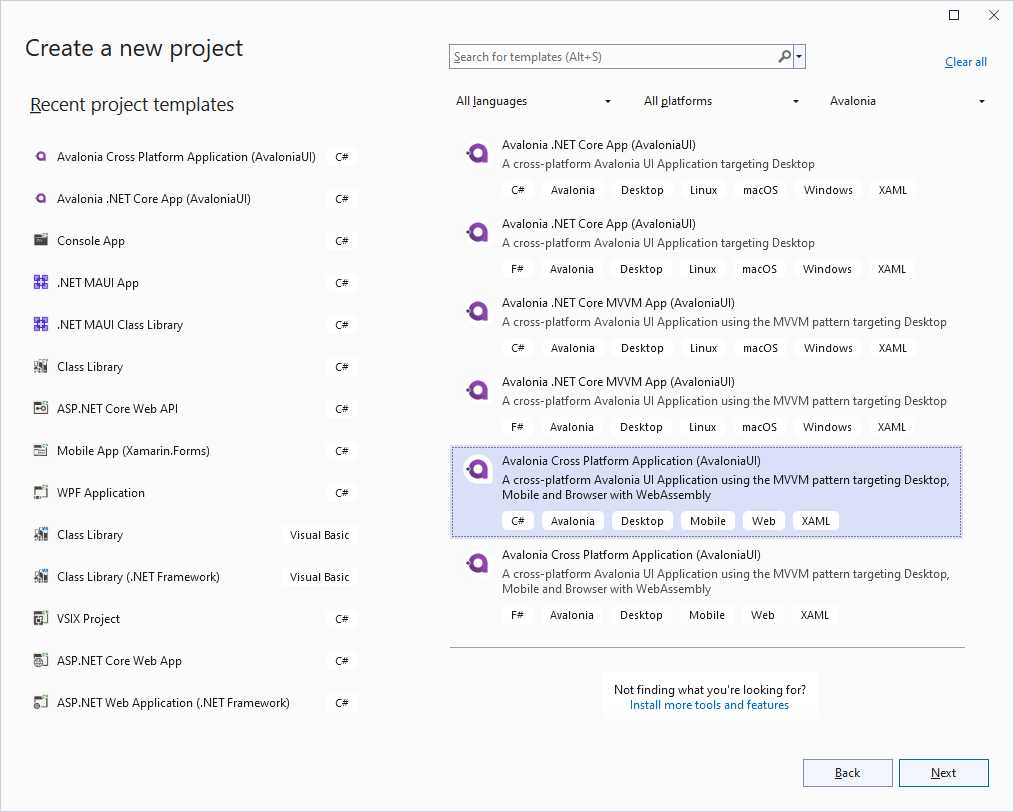This screenshot has height=812, width=1014.
Task: Click the Avalonia .NET Core App icon
Action: tap(41, 198)
